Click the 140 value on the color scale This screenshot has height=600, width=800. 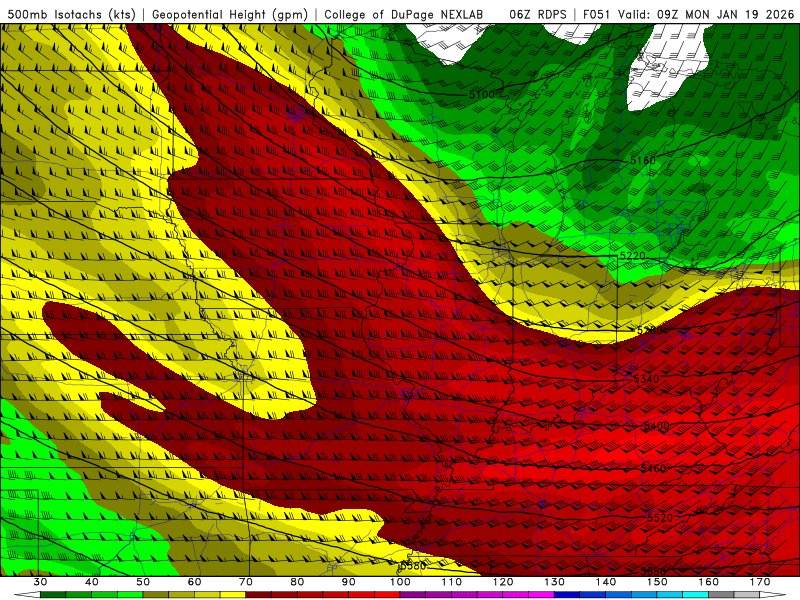coord(606,582)
